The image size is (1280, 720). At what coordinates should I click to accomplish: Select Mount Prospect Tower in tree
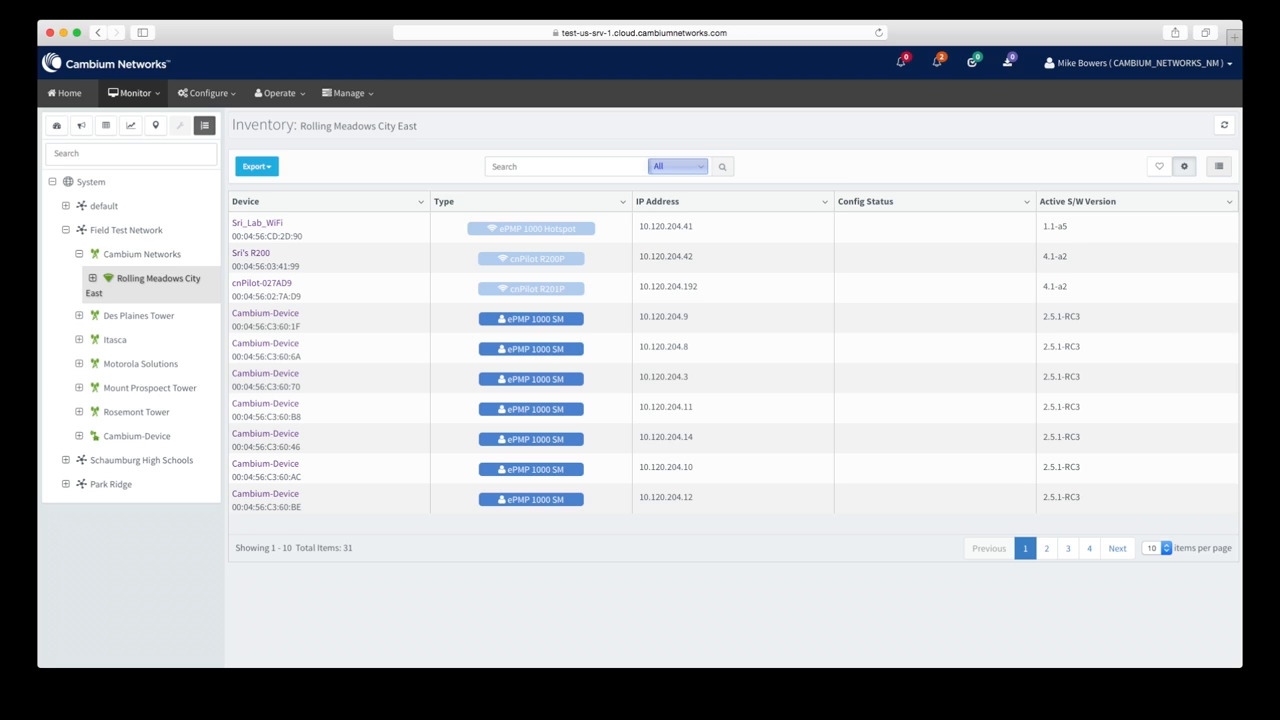pyautogui.click(x=150, y=388)
